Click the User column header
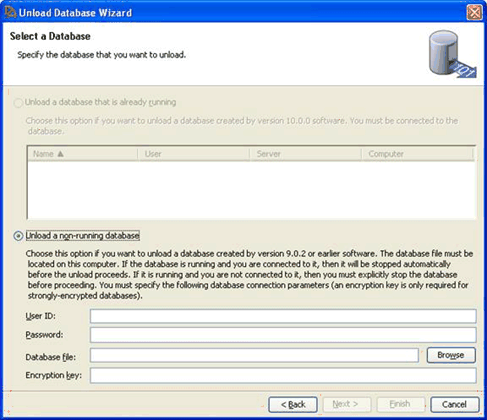The image size is (487, 420). point(193,154)
